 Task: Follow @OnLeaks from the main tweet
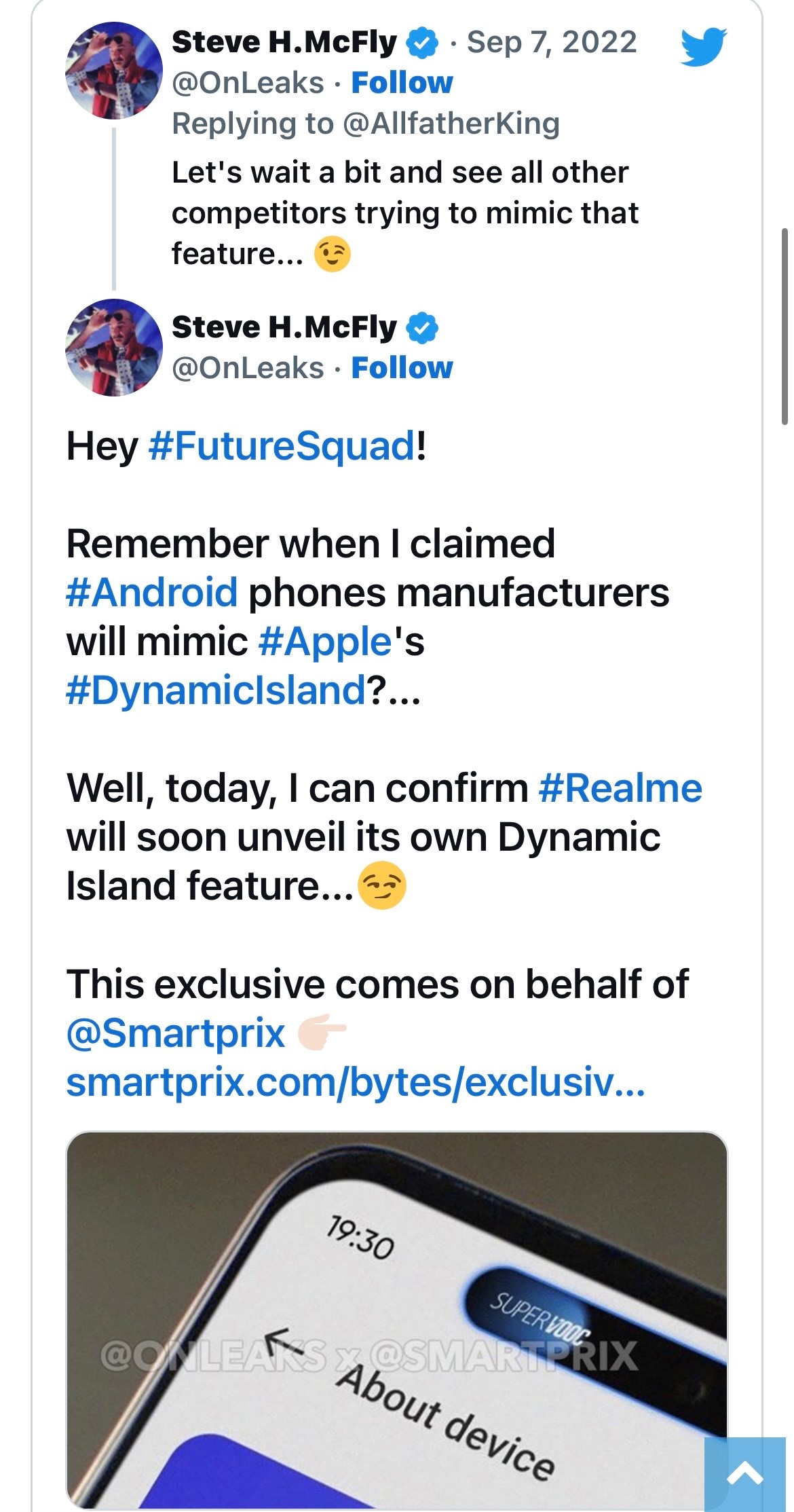402,368
